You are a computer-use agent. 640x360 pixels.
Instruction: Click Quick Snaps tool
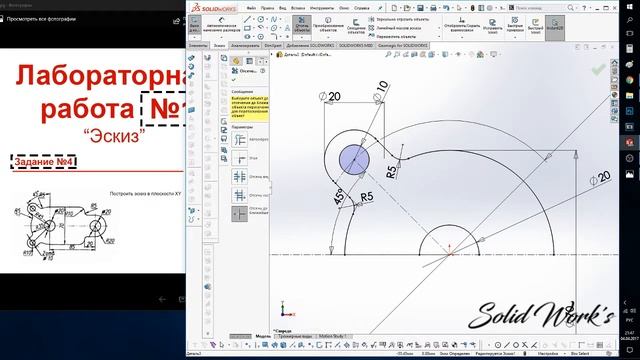(x=515, y=24)
